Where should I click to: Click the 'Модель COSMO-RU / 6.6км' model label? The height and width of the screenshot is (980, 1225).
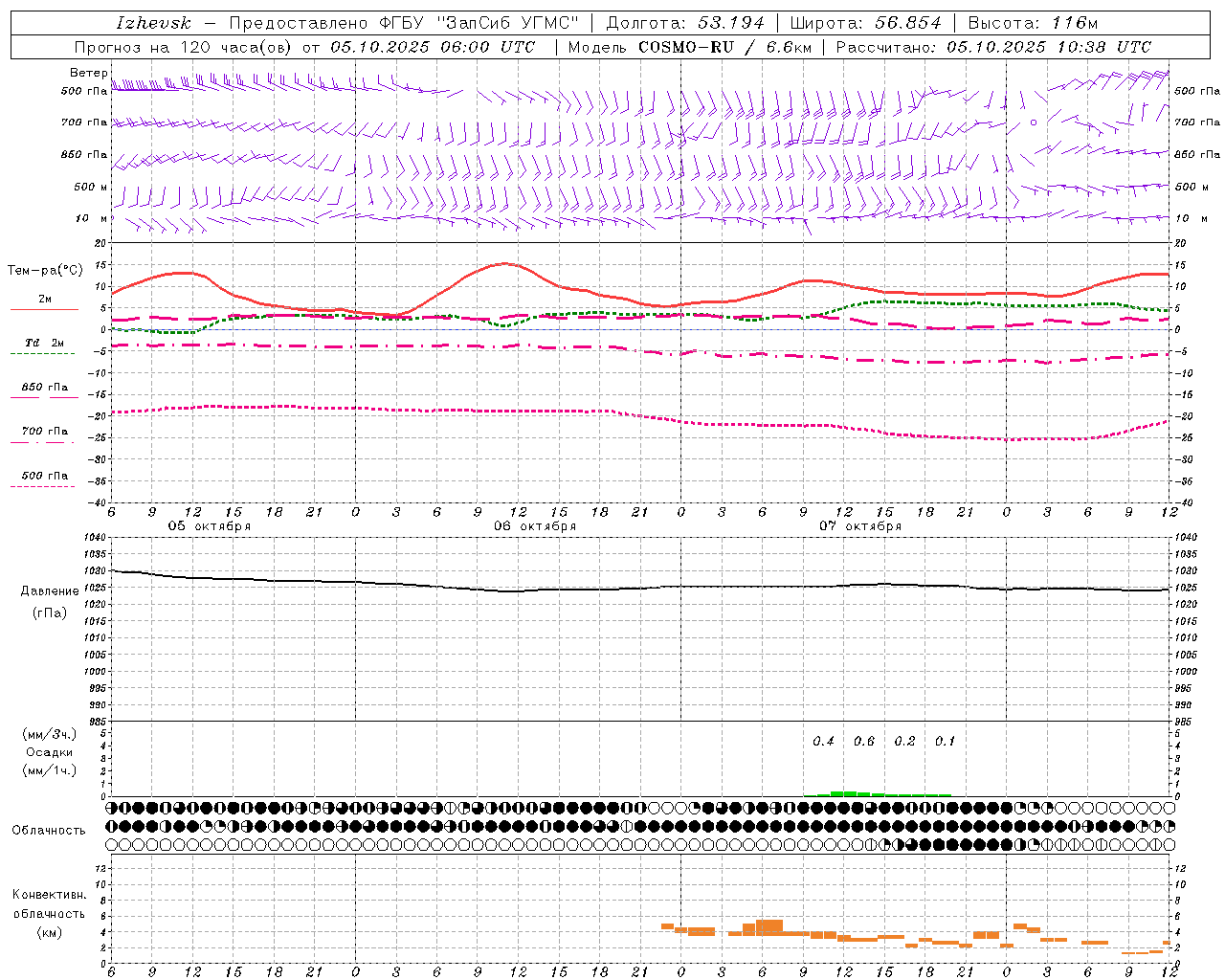click(x=690, y=47)
